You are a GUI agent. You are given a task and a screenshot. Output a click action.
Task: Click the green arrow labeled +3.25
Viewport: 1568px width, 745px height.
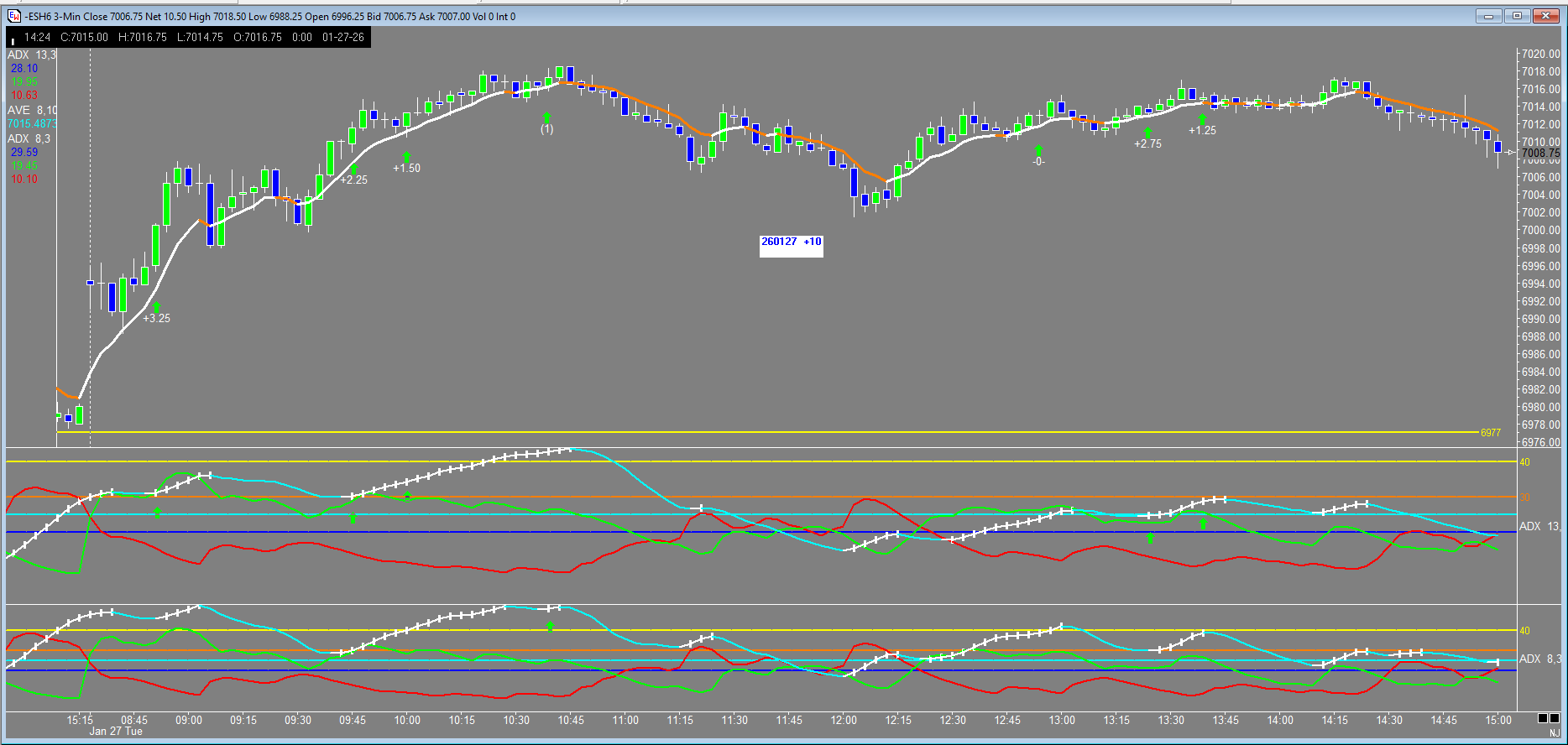pyautogui.click(x=156, y=307)
